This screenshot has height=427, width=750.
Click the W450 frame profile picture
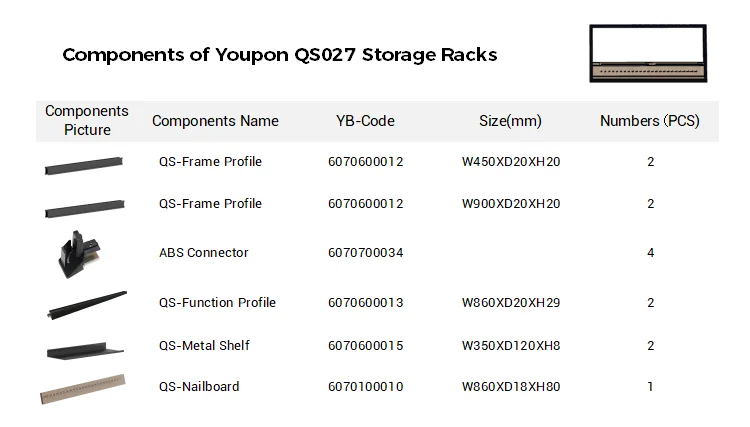pyautogui.click(x=83, y=165)
